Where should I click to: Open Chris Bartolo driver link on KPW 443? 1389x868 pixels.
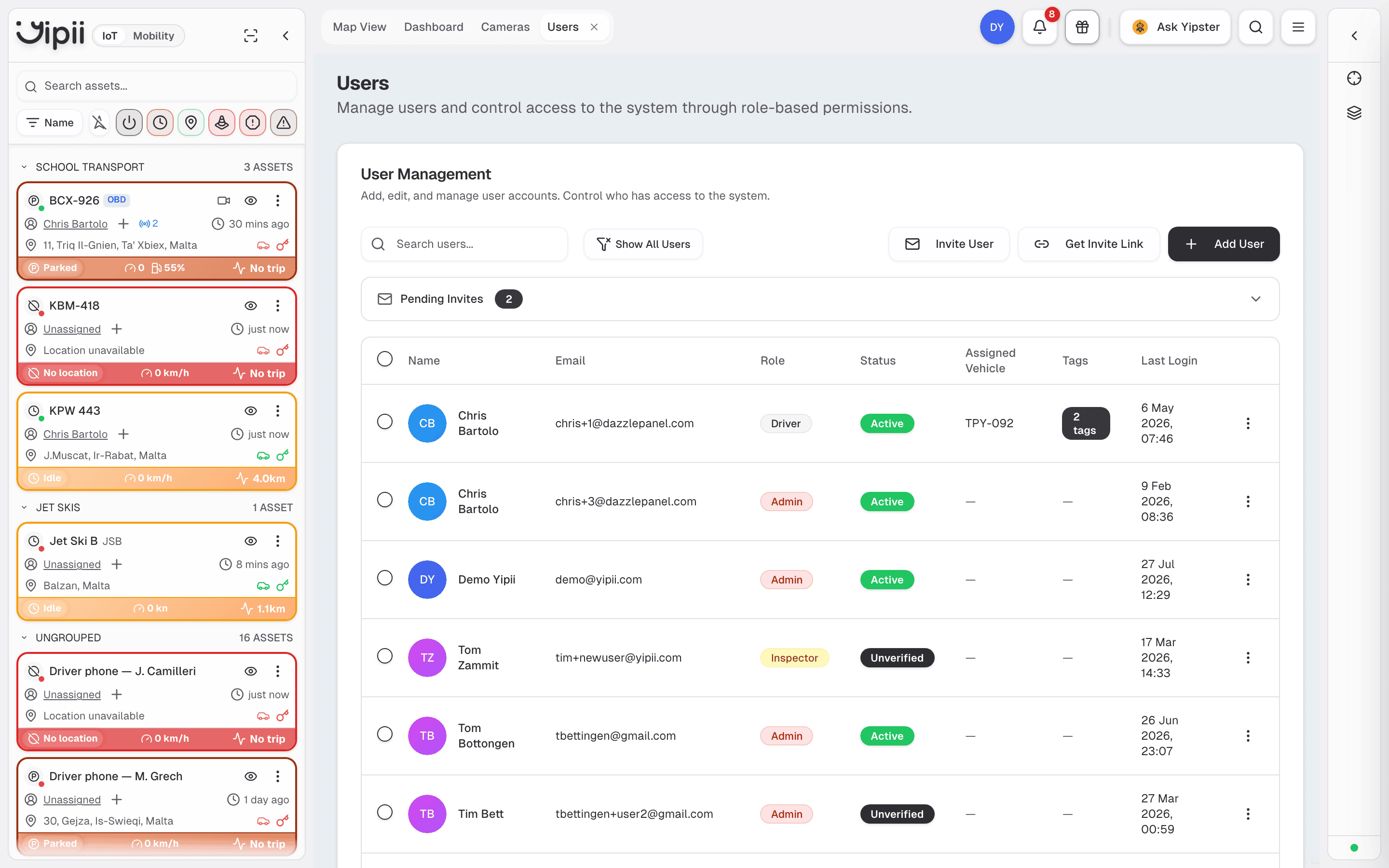click(75, 434)
